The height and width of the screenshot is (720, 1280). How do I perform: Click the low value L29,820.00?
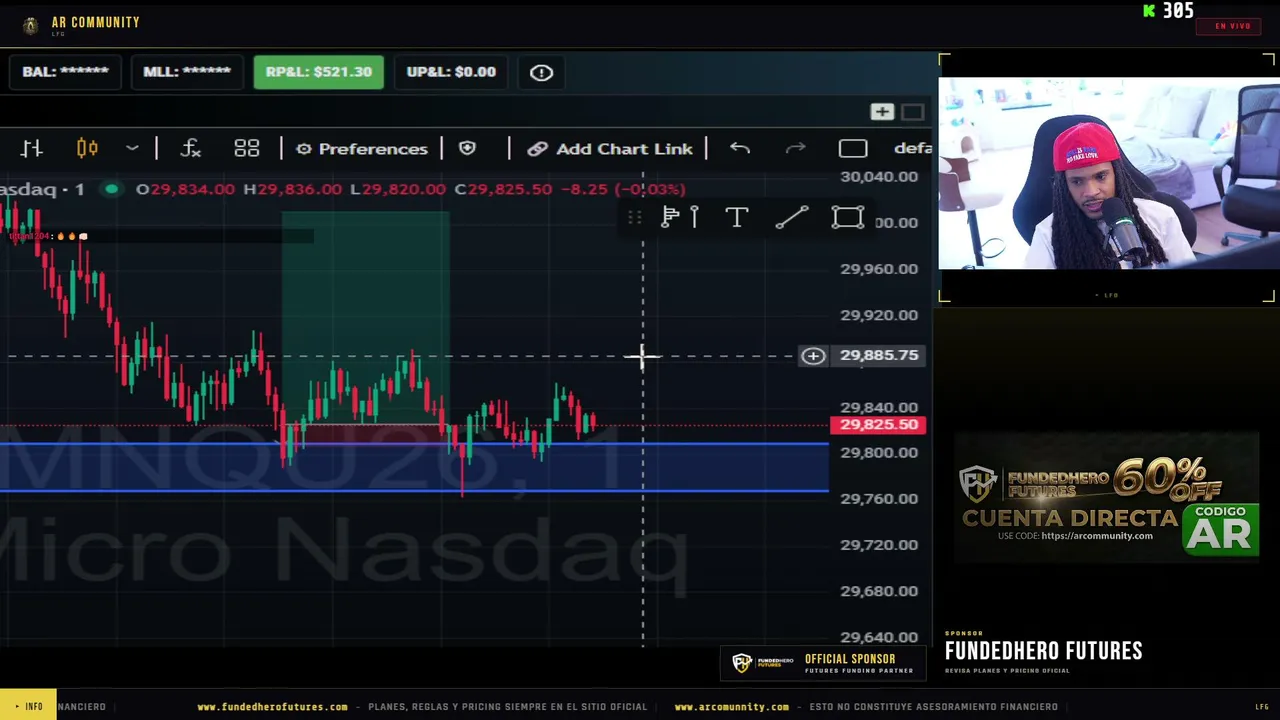[x=398, y=189]
